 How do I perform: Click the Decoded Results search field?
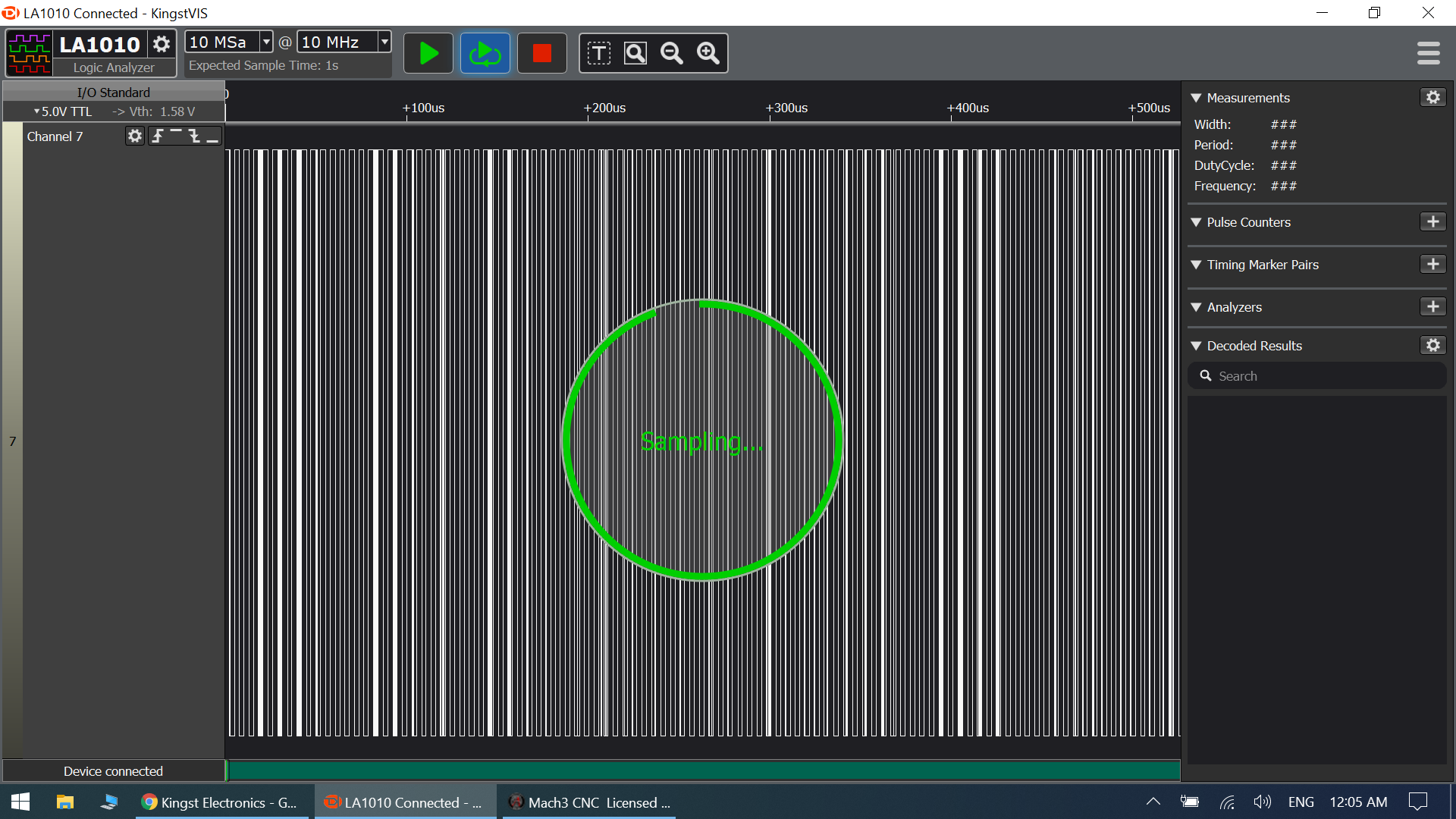point(1319,376)
